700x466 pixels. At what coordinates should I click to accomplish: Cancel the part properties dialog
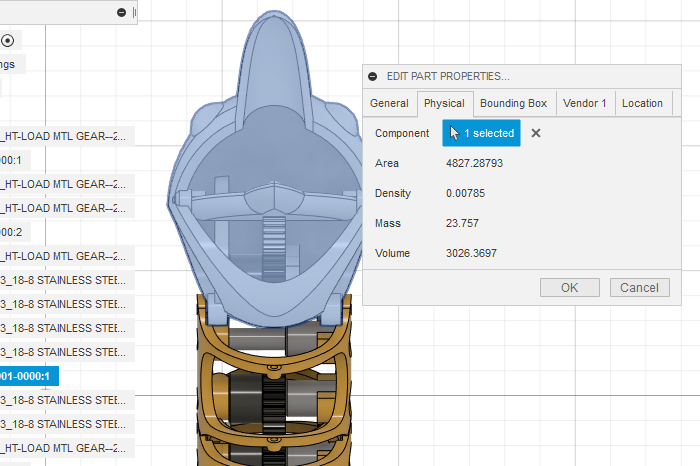point(640,288)
